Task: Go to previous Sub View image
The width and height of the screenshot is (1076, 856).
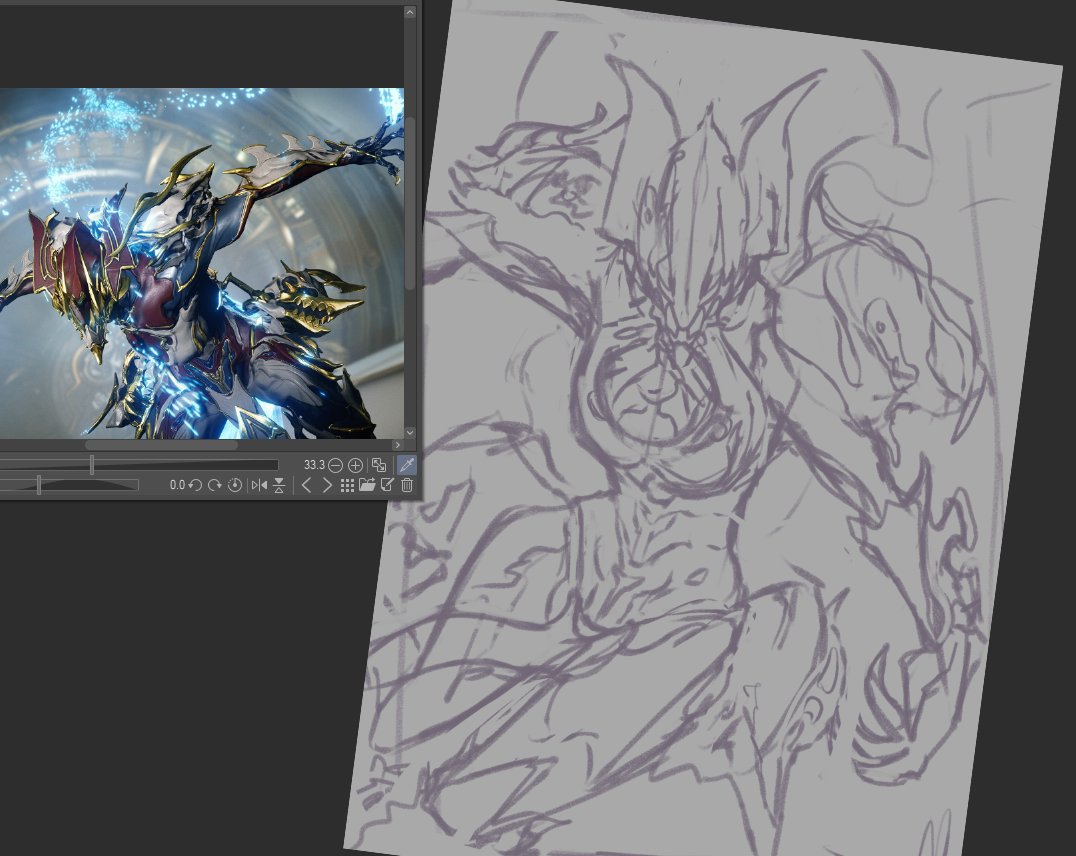Action: click(x=307, y=485)
